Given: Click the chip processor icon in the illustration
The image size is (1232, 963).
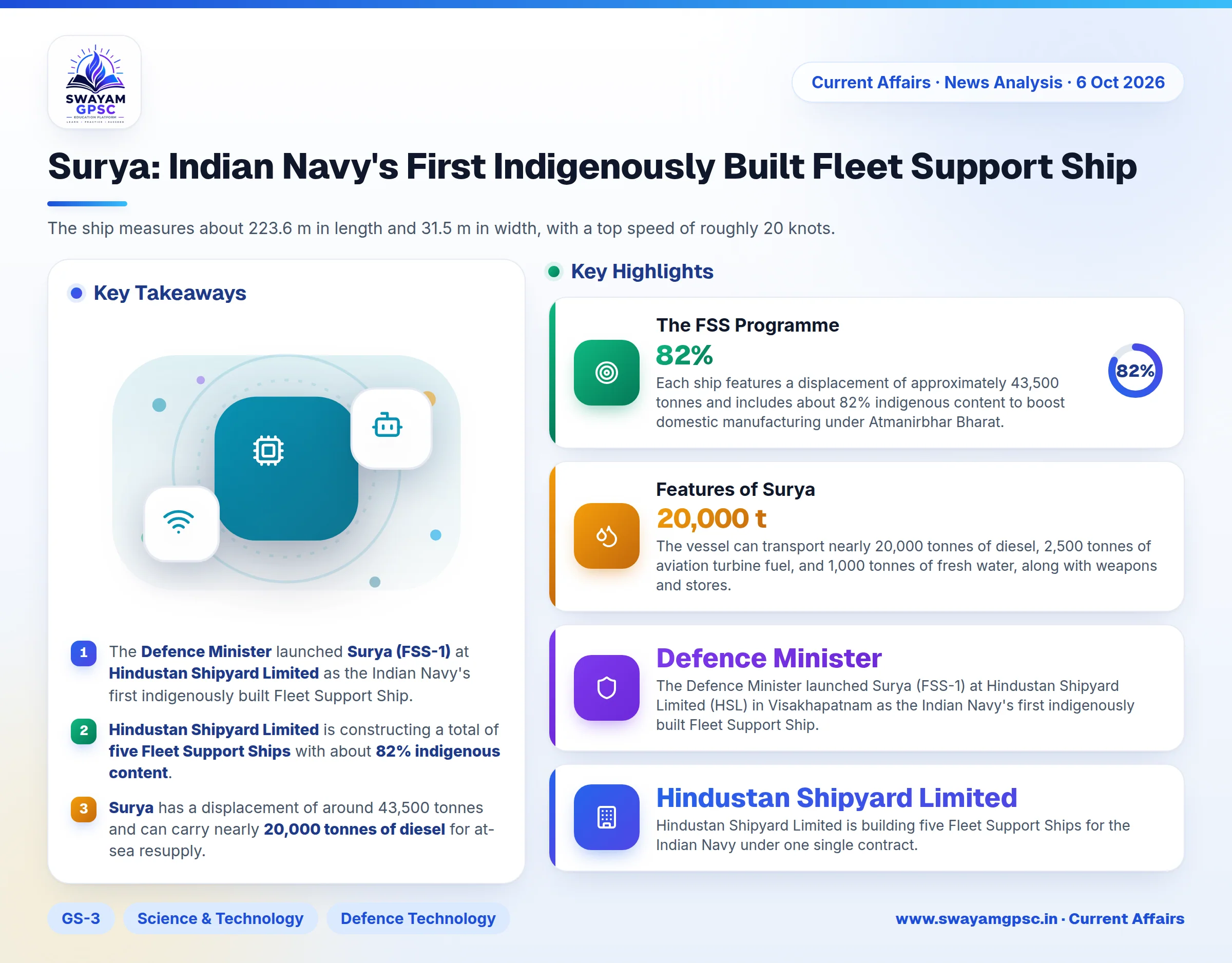Looking at the screenshot, I should coord(268,450).
